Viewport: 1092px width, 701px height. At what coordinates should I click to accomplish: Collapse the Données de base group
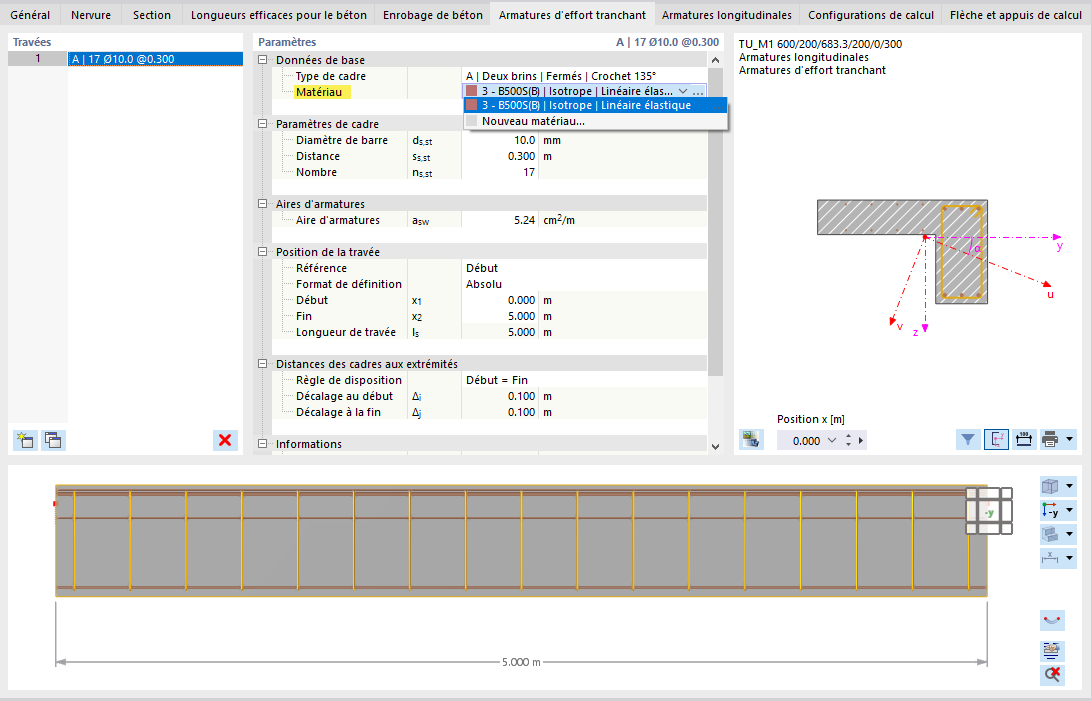263,60
